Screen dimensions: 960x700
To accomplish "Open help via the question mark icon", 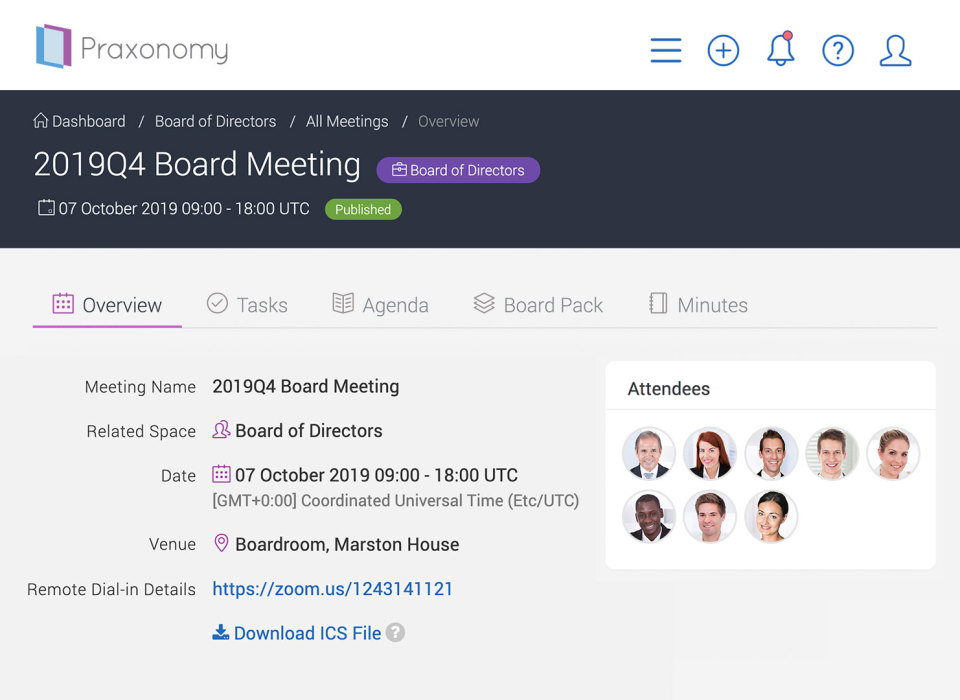I will point(838,50).
